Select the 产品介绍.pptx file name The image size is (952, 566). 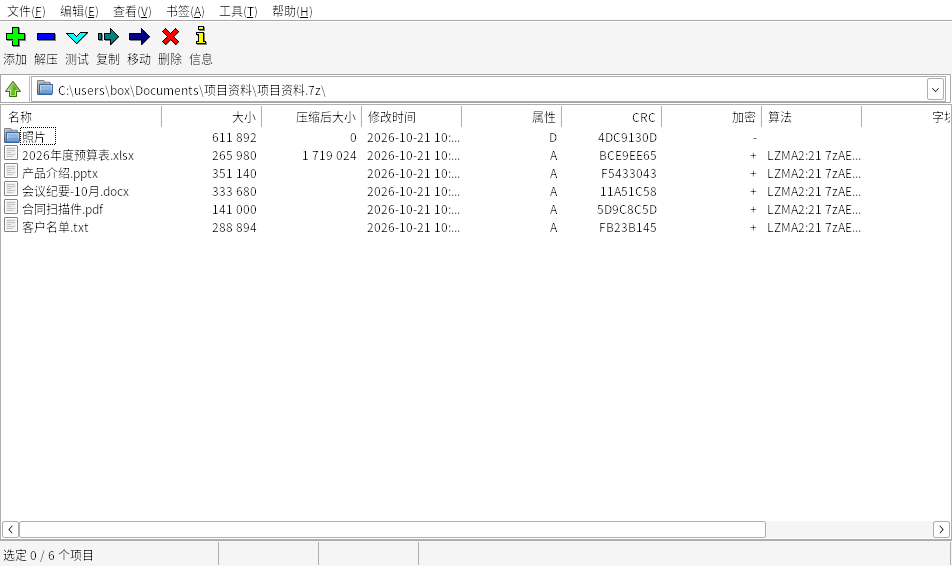coord(60,174)
